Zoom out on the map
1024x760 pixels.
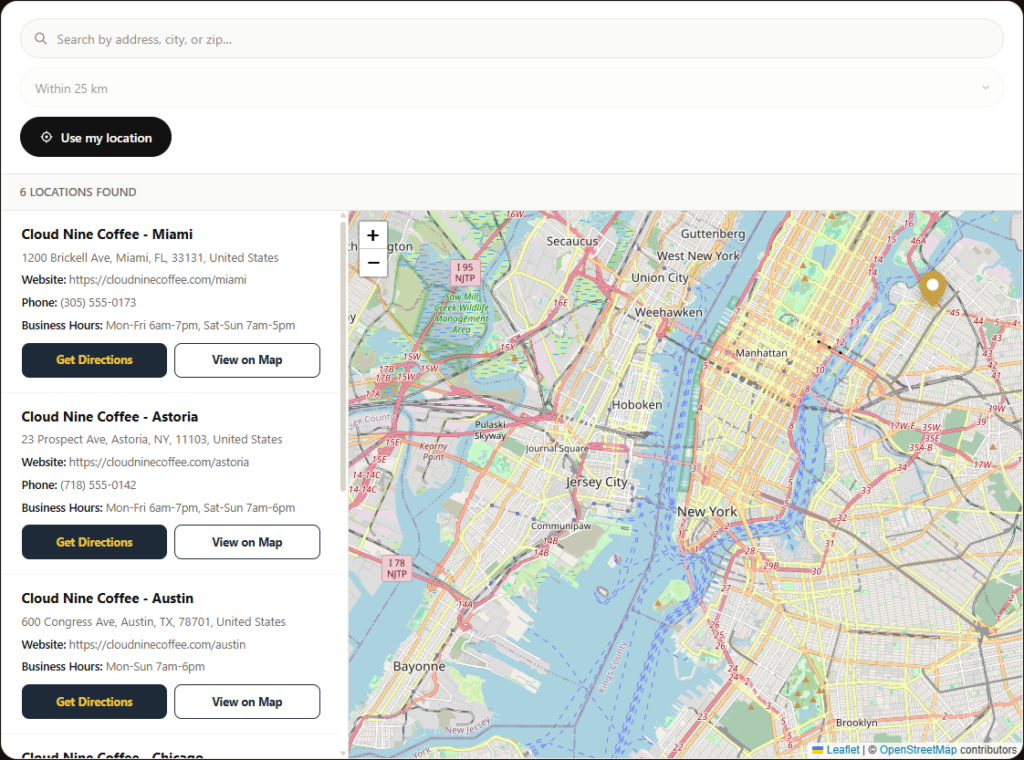tap(373, 262)
